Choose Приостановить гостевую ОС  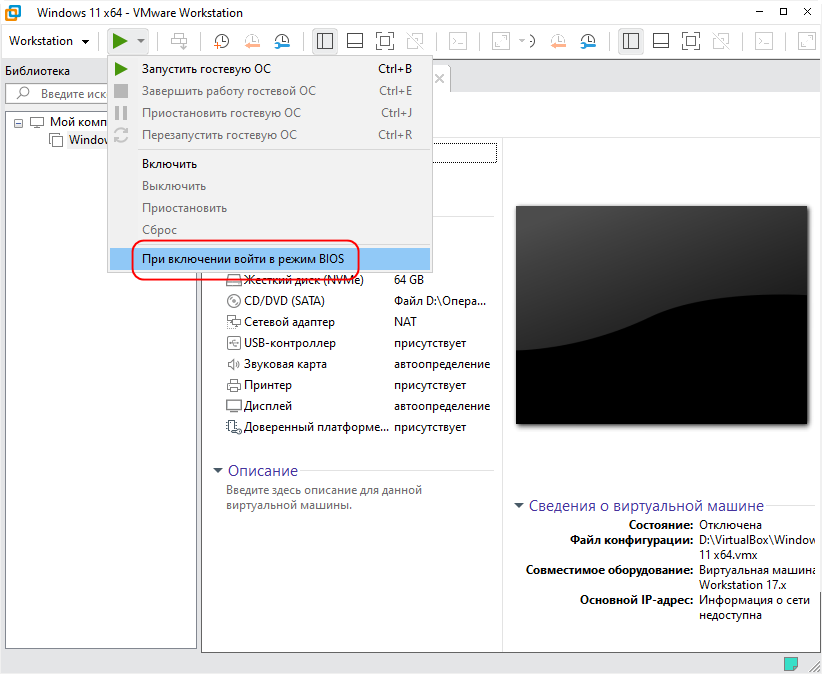pos(269,113)
